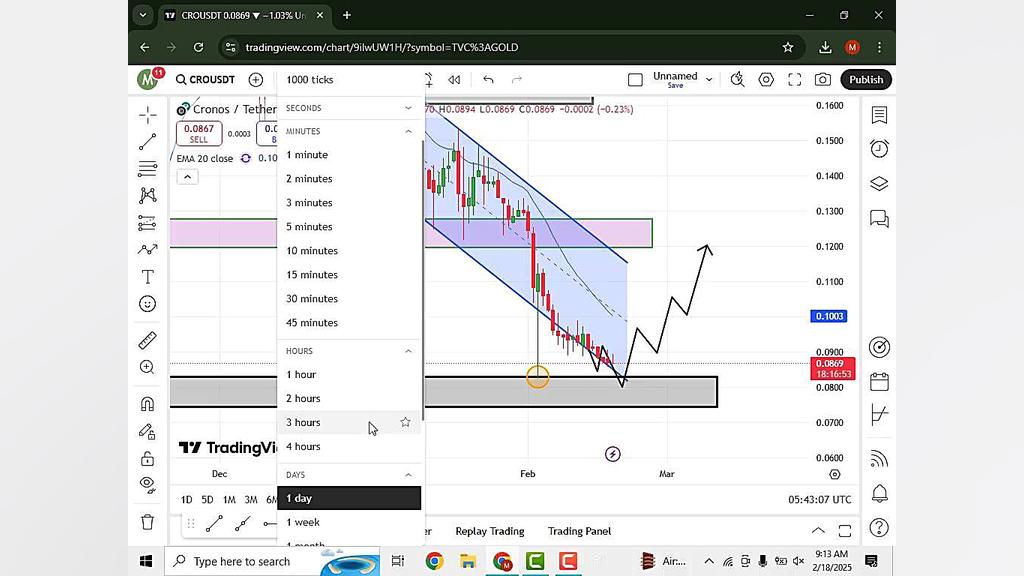
Task: Click the Windows search box
Action: (x=272, y=561)
